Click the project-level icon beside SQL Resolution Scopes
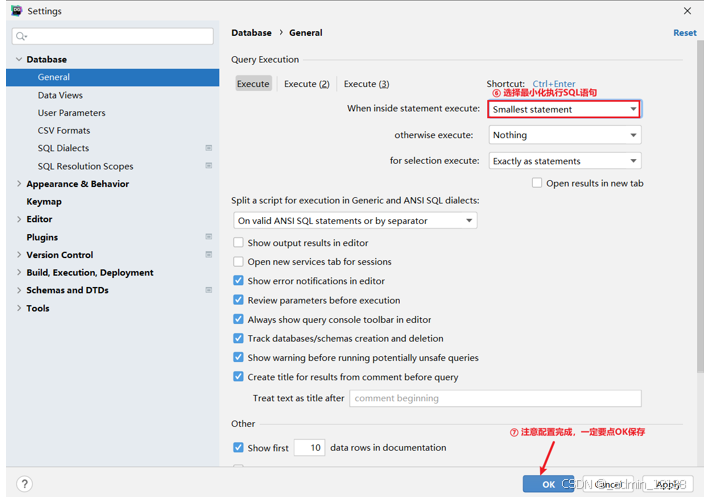Screen dimensions: 709x497 (208, 166)
